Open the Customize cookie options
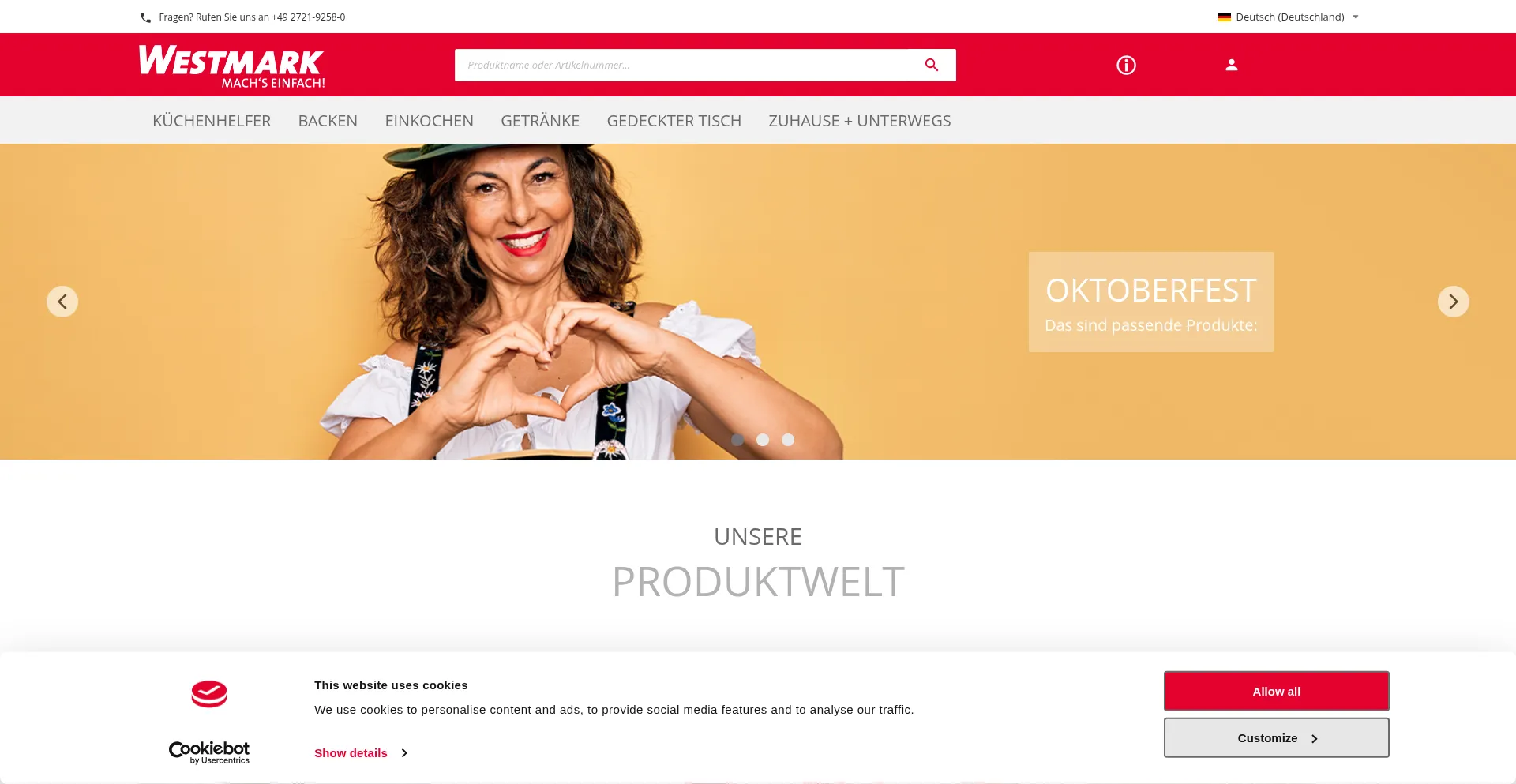 [x=1276, y=737]
